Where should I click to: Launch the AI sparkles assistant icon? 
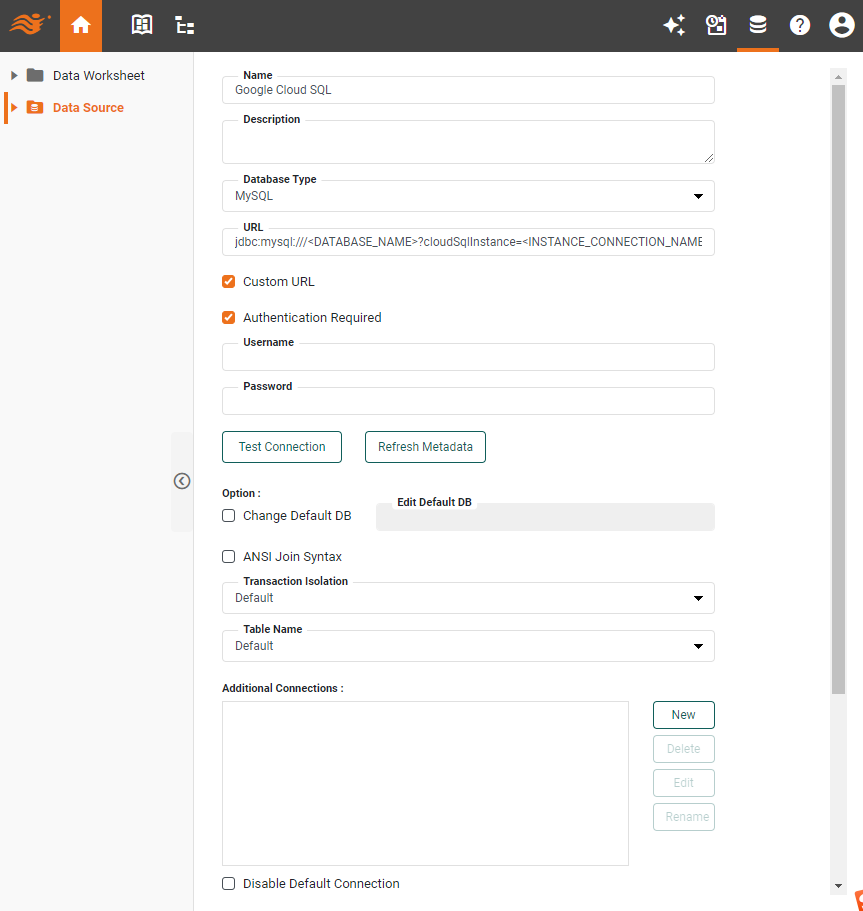[674, 25]
